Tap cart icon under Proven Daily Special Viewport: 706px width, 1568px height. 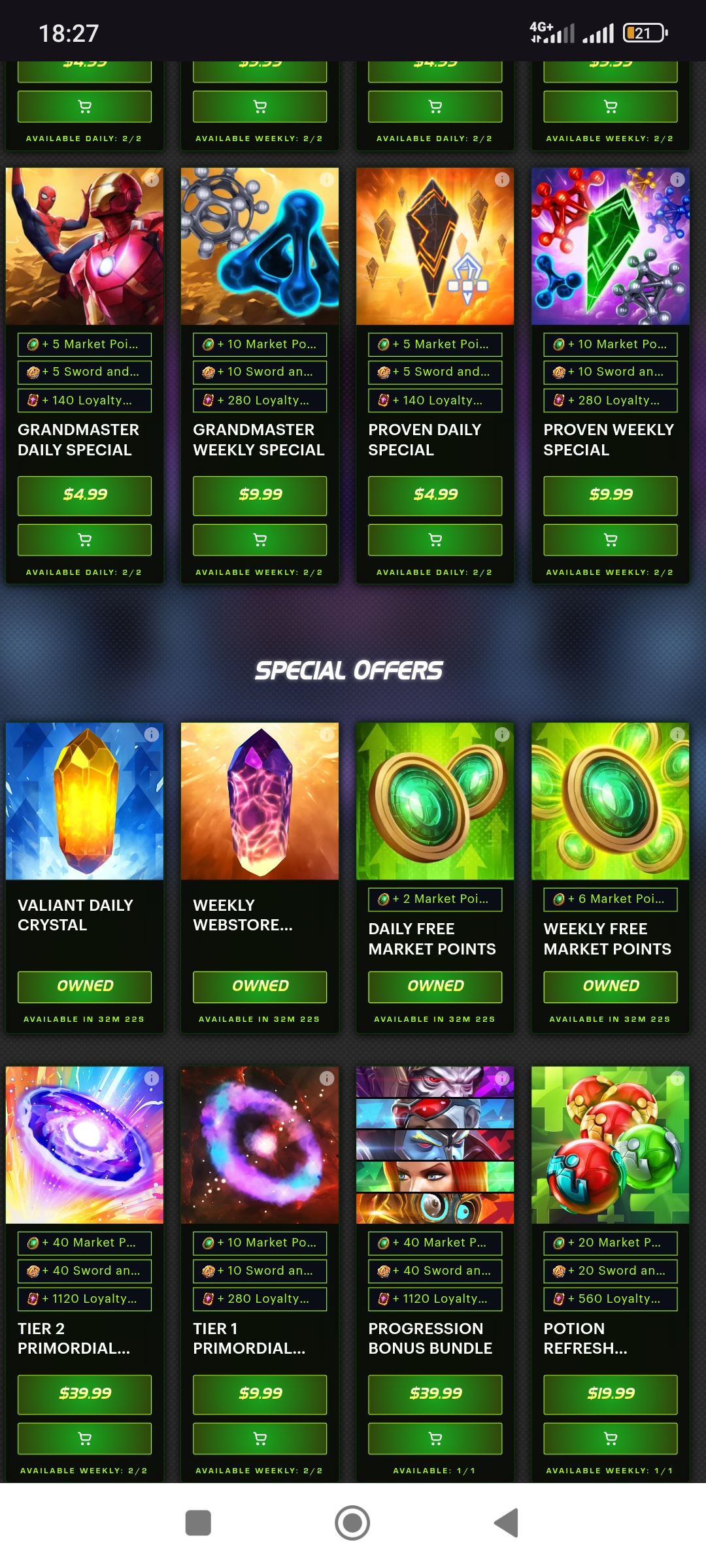[x=435, y=540]
